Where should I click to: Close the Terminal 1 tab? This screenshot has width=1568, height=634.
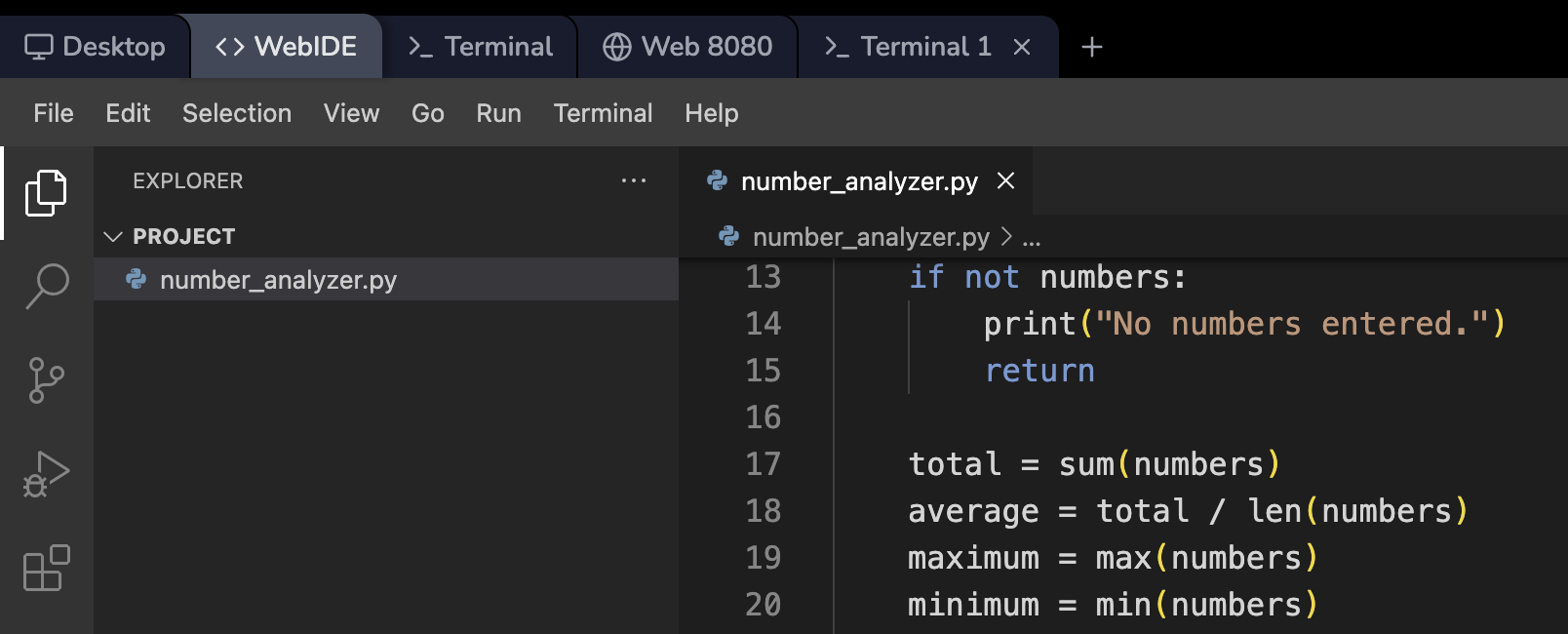pos(1022,47)
